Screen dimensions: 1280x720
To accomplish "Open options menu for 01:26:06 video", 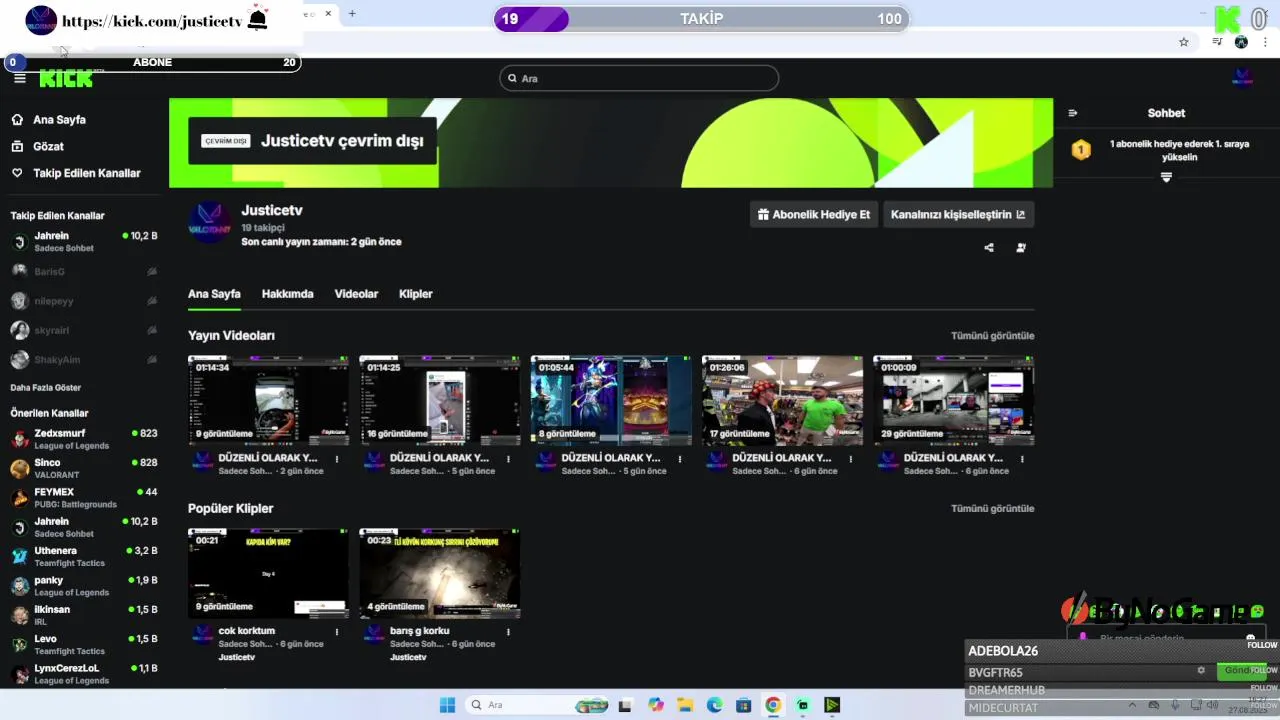I will [x=851, y=459].
